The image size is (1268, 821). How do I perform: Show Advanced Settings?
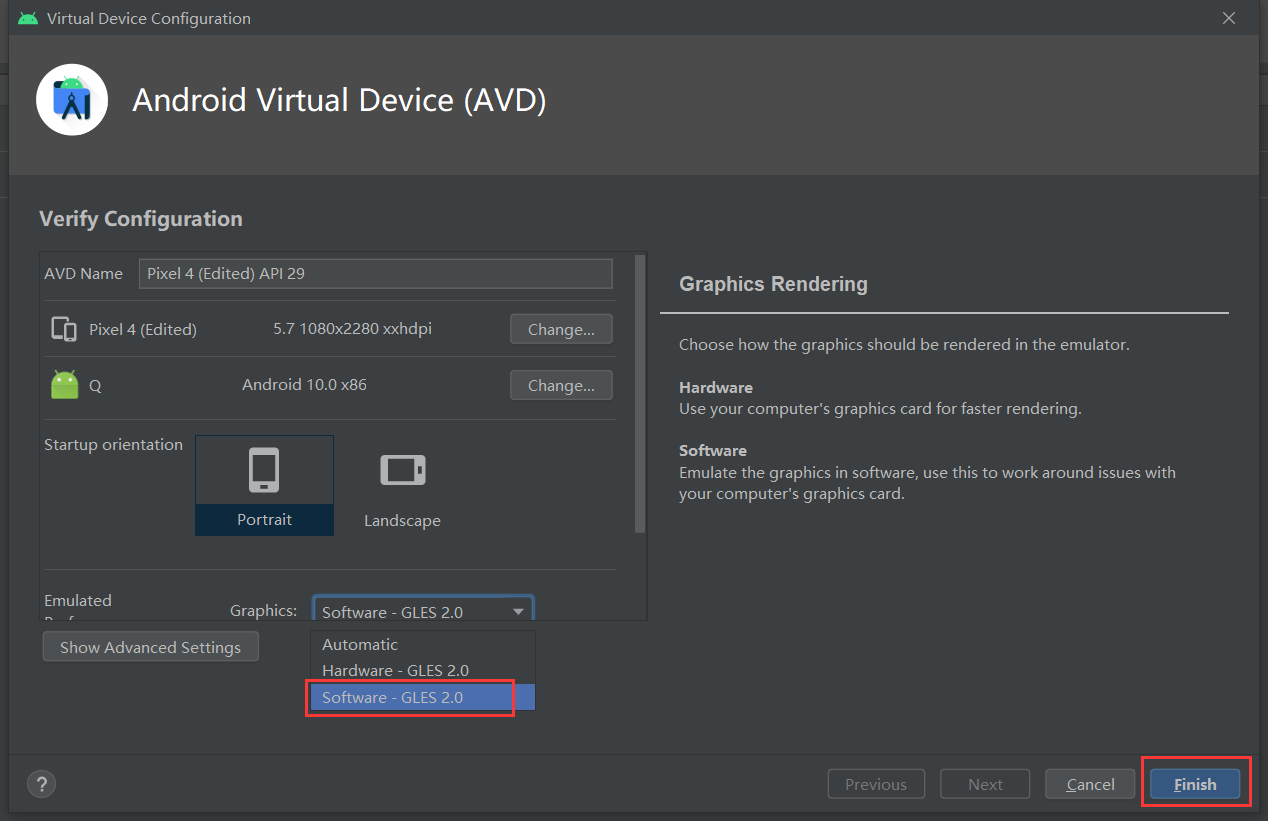point(150,647)
